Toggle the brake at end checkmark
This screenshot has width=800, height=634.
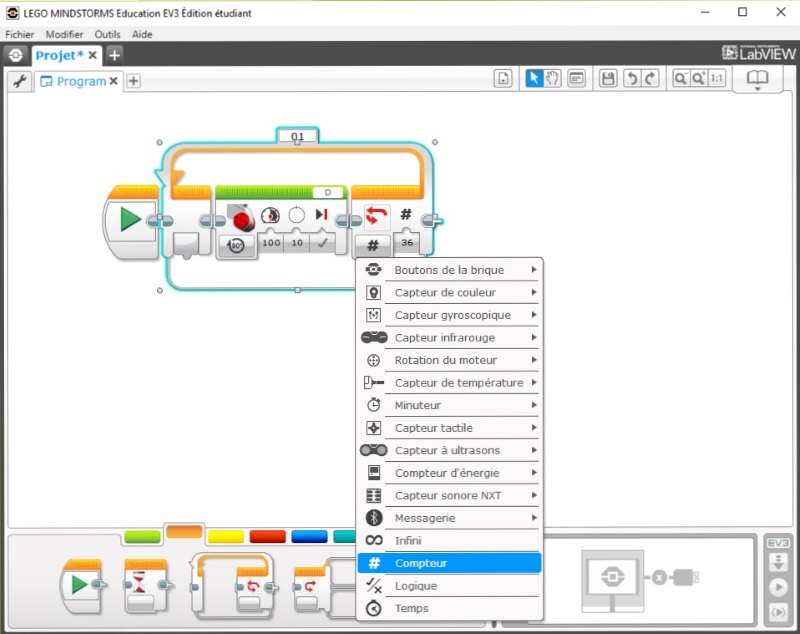click(x=322, y=243)
